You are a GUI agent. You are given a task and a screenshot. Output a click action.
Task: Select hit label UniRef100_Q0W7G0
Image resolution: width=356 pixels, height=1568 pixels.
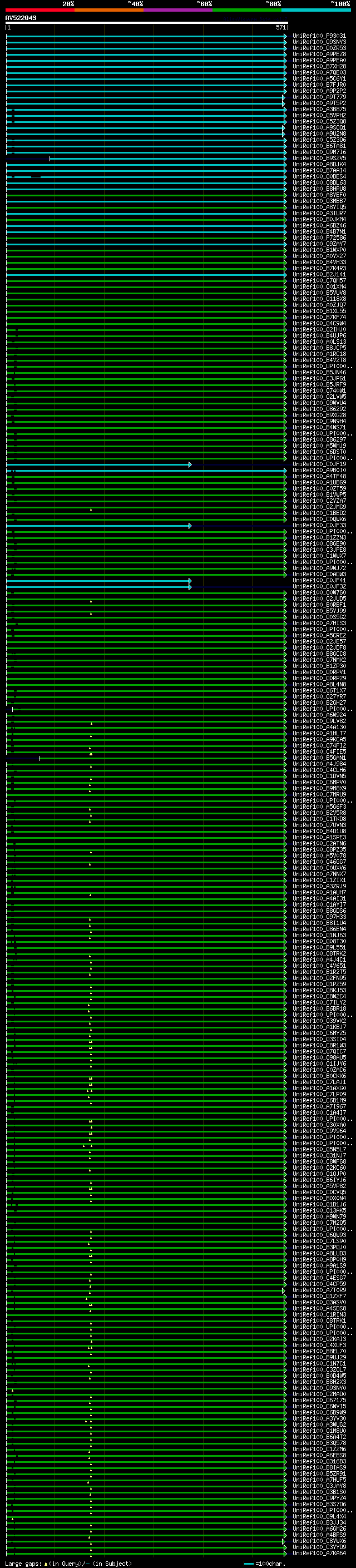(x=319, y=593)
